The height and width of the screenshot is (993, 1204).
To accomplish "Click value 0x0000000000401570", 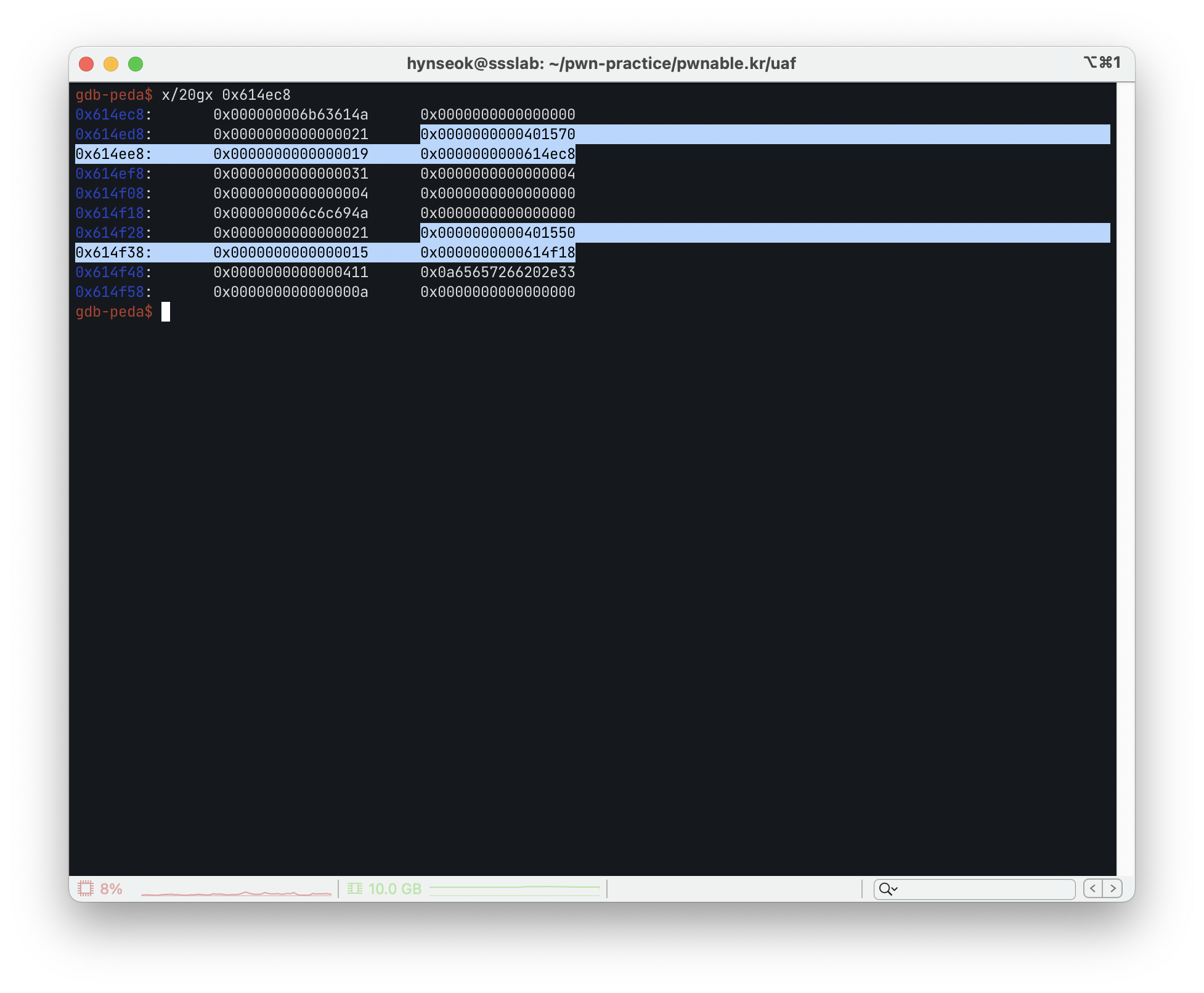I will click(x=498, y=134).
